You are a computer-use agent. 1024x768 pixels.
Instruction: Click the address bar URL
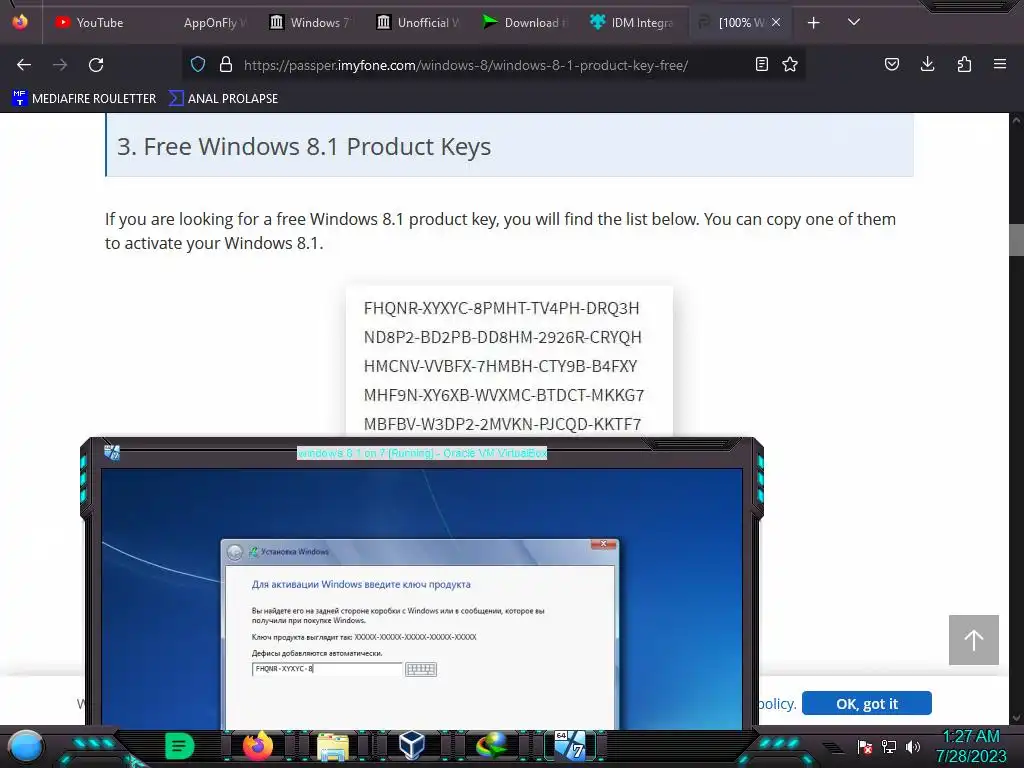466,65
